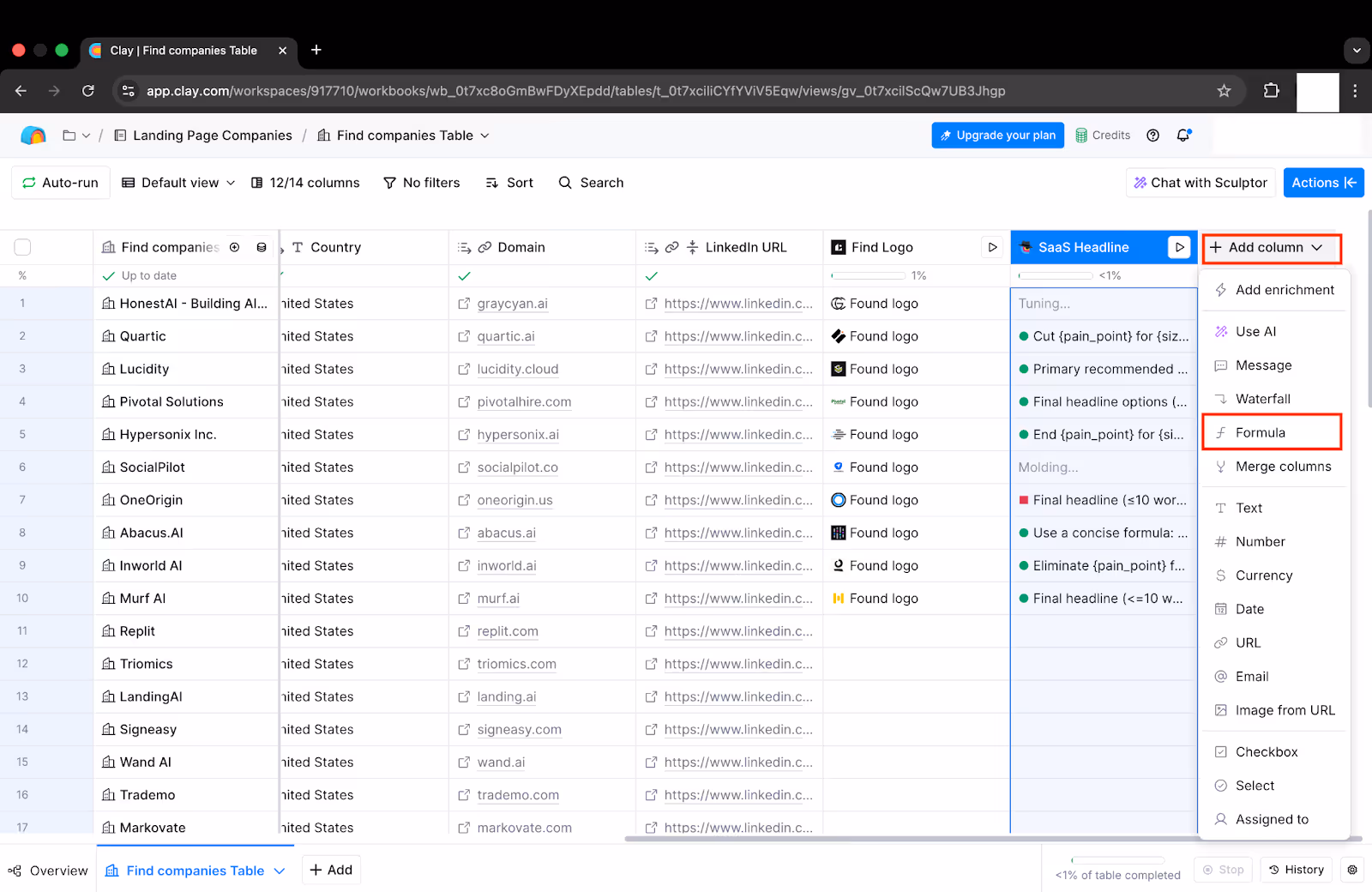
Task: Open the help question mark icon
Action: tap(1152, 136)
